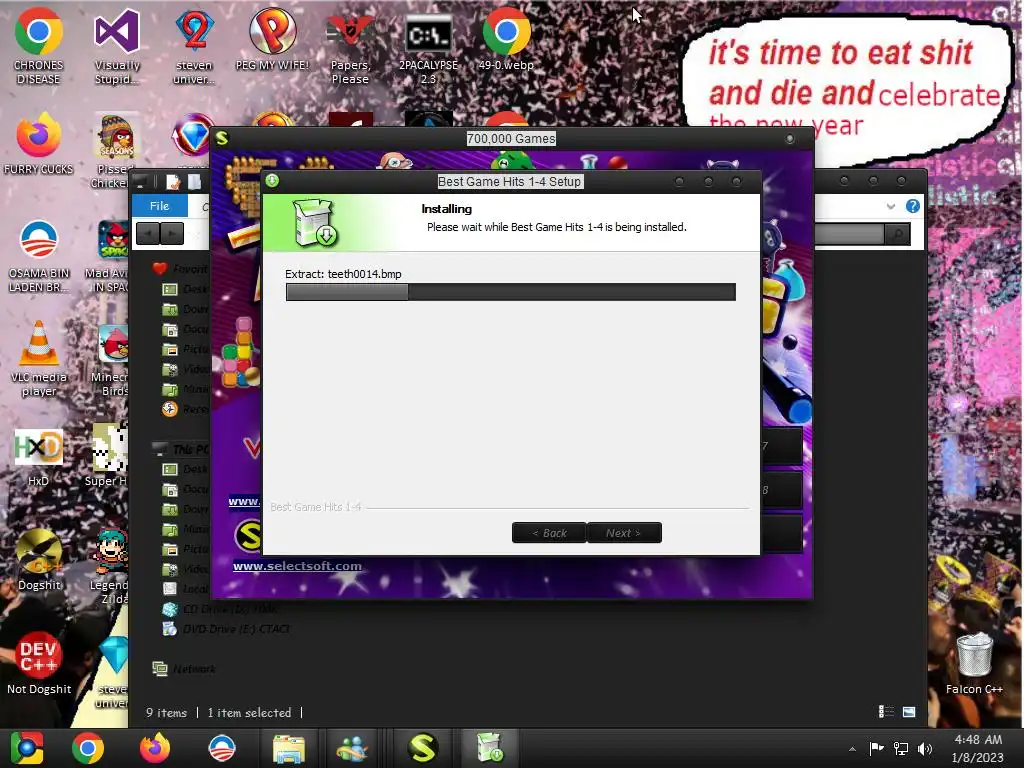Click the Best Game Hits 1-4 Setup title
Viewport: 1024px width, 768px height.
(x=509, y=182)
